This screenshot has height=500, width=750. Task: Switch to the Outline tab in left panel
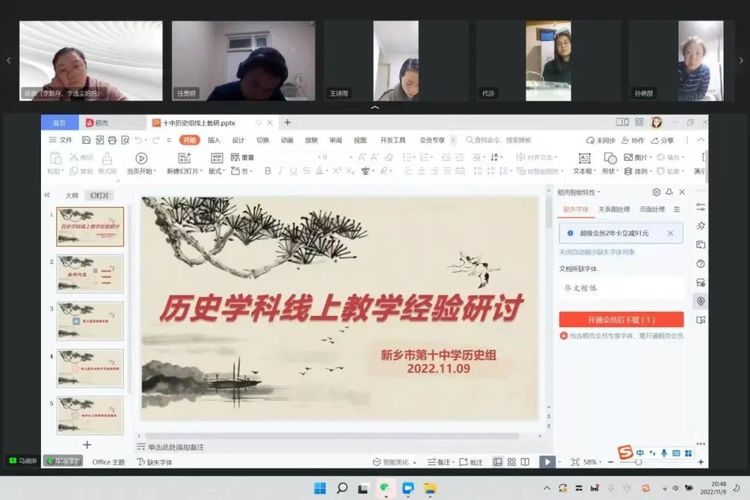click(72, 195)
